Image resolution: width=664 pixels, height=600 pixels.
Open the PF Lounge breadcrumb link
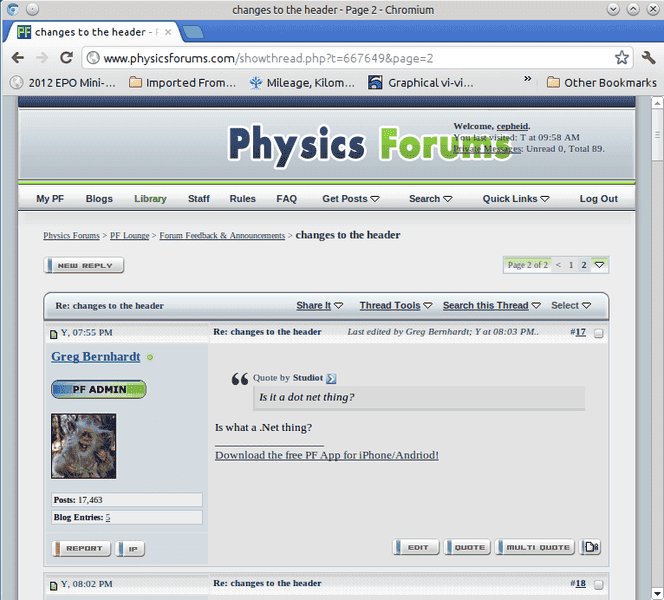pyautogui.click(x=130, y=235)
